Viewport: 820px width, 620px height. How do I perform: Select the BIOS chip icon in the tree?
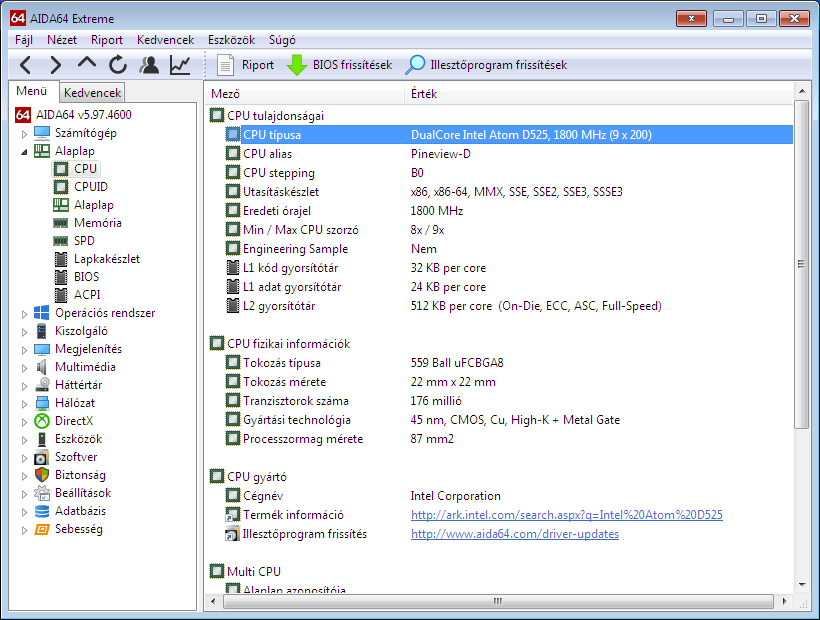(x=61, y=277)
